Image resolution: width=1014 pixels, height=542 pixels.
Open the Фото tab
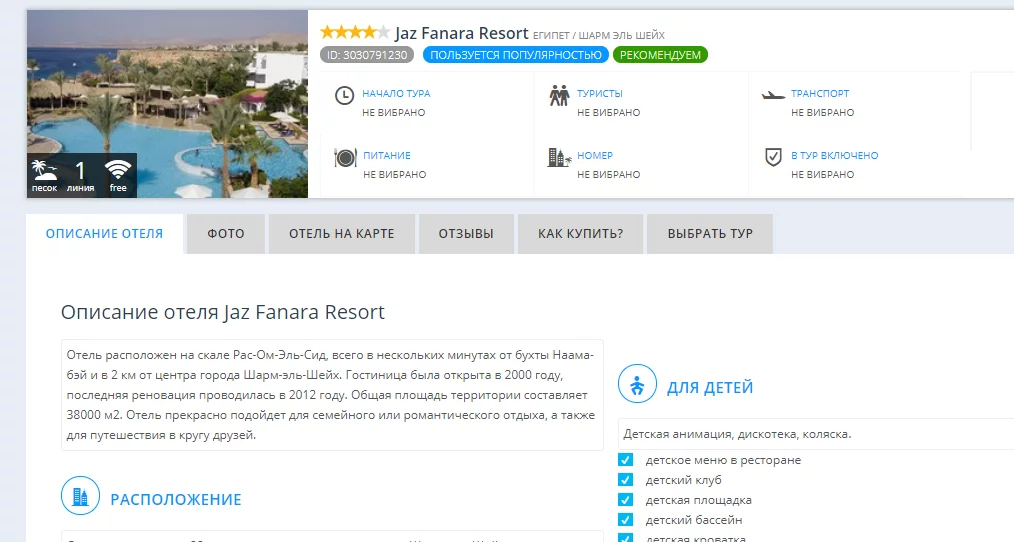(226, 233)
